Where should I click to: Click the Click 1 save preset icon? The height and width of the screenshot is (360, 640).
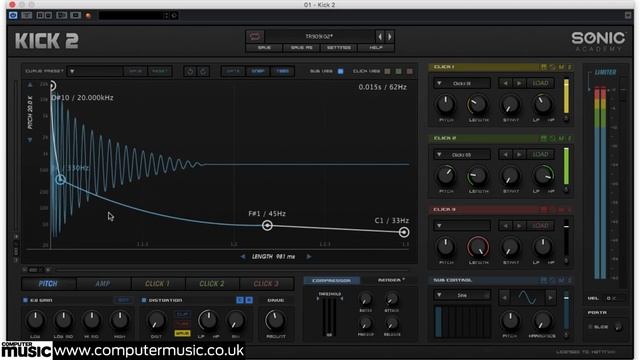[544, 67]
